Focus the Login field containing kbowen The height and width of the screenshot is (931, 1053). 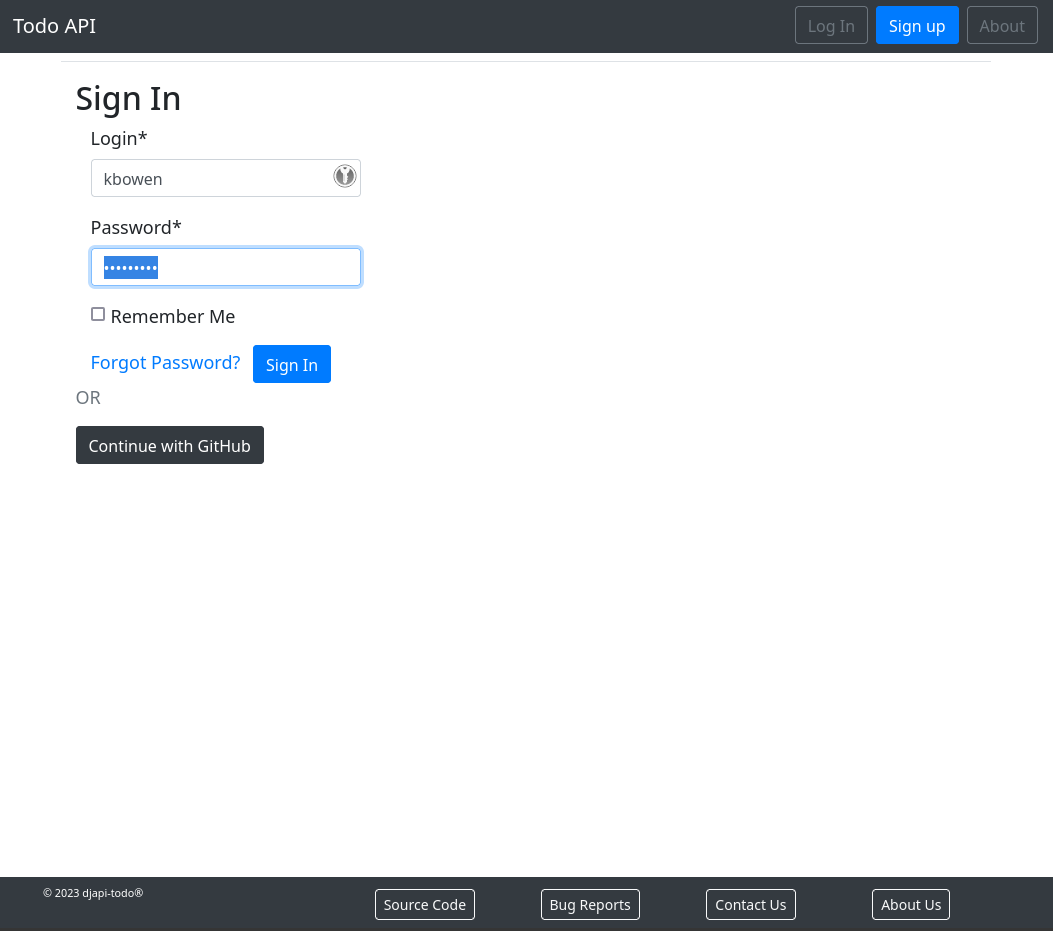[226, 178]
